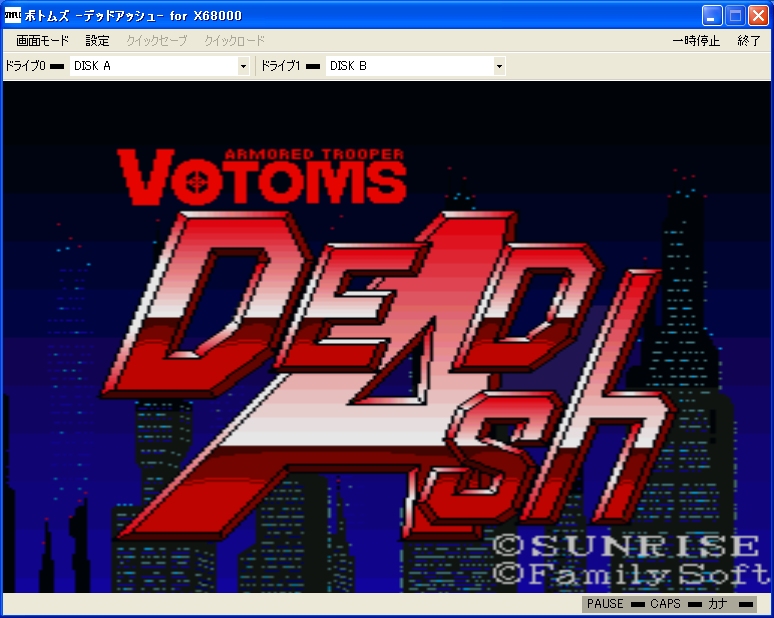Click the ©FamilySoft text in game screen
The image size is (774, 618).
(x=631, y=574)
